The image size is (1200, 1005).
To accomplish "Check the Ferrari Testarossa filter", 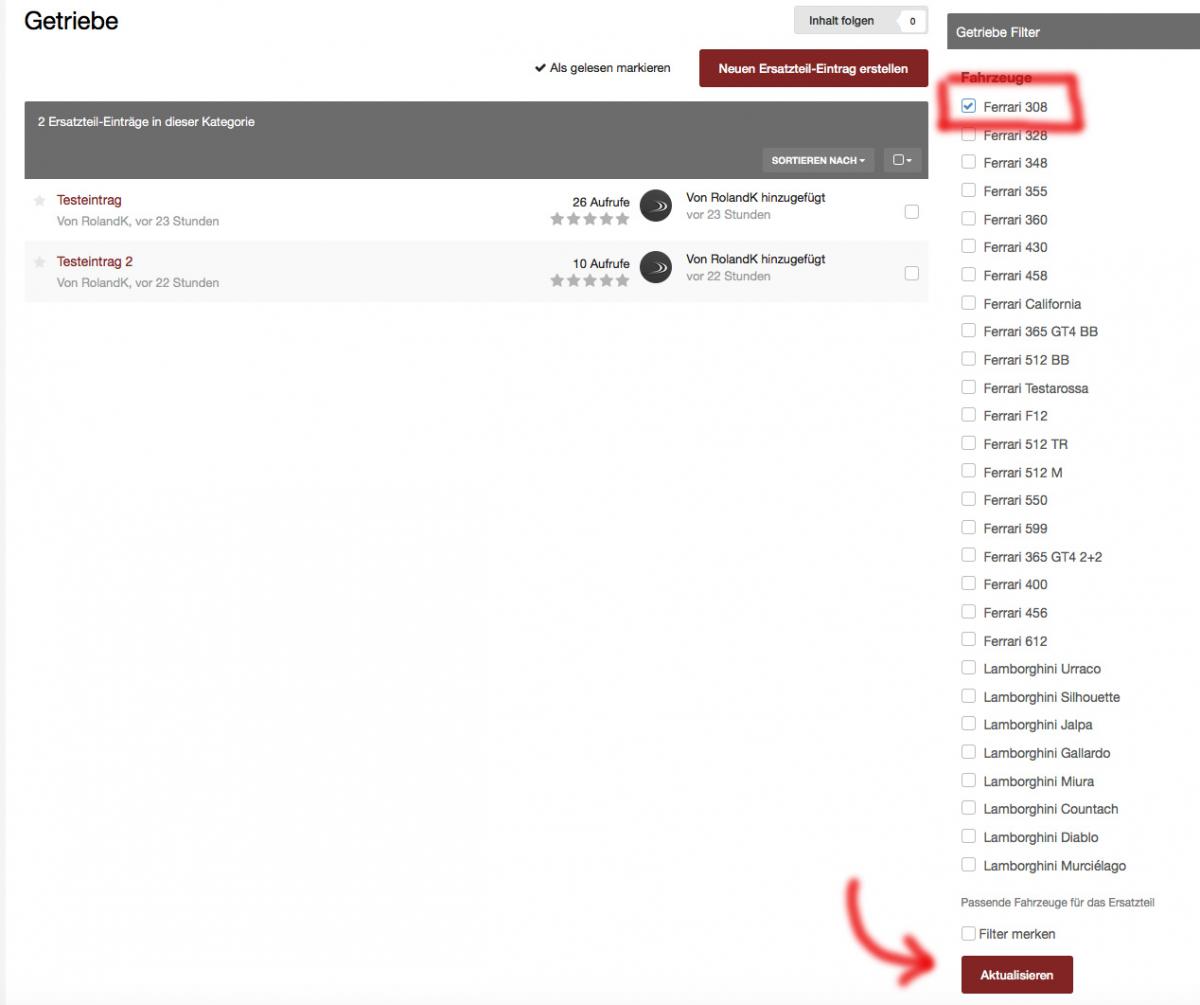I will pos(968,387).
